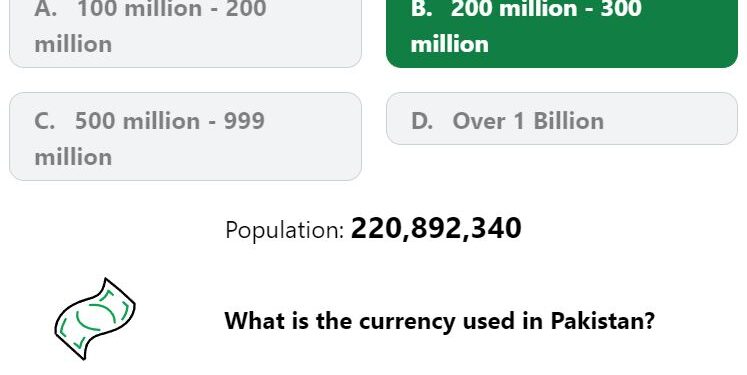
Task: Click the word "Pakistan?" in the question
Action: click(x=603, y=321)
